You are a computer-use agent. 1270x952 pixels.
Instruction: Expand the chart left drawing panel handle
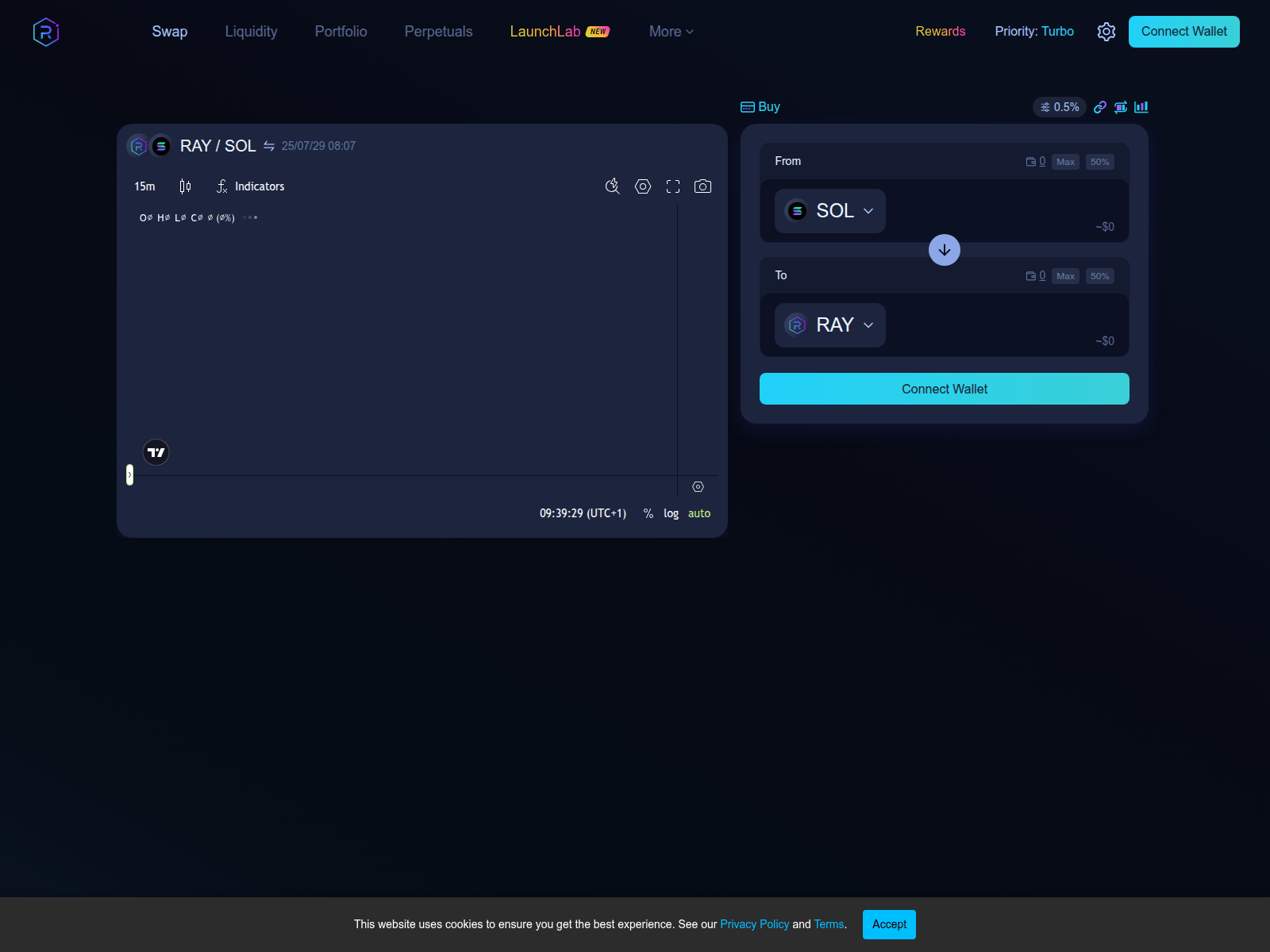coord(129,474)
